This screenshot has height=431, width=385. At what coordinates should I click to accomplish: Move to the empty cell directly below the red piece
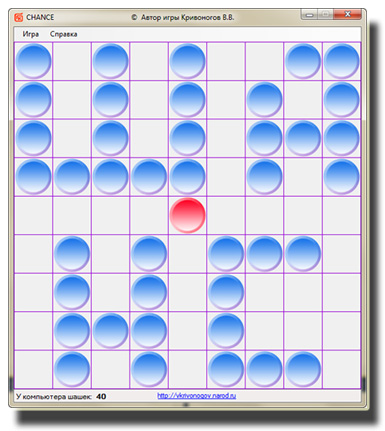187,254
